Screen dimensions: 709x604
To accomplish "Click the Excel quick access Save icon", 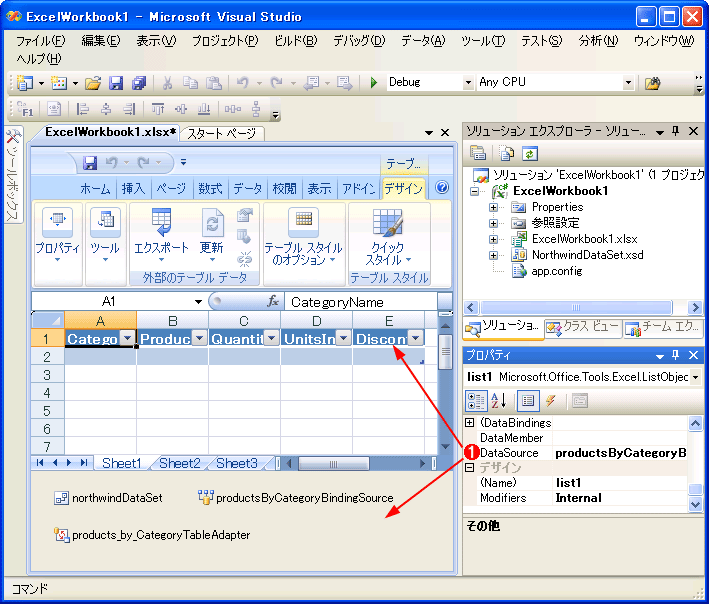I will point(90,162).
